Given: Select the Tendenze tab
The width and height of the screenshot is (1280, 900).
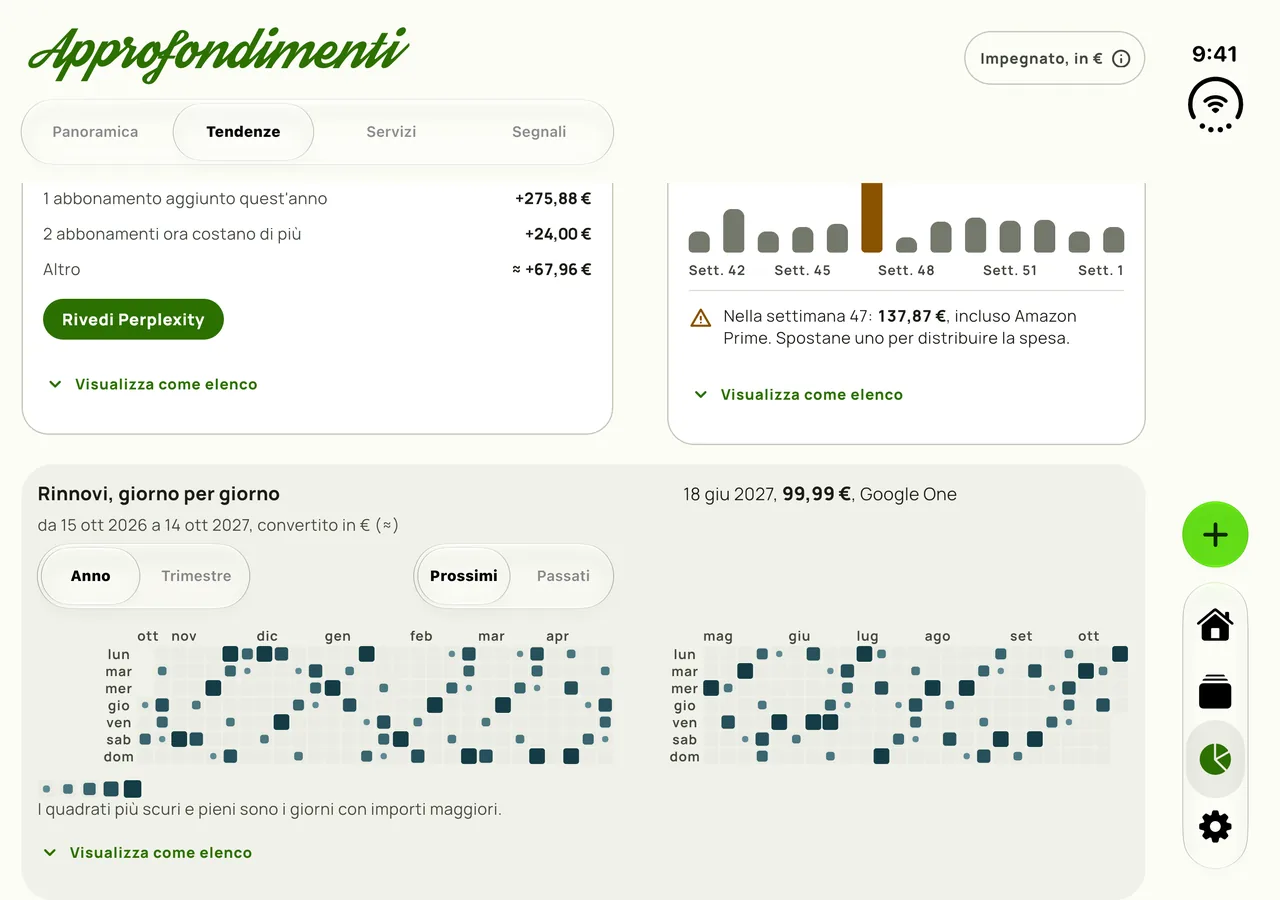Looking at the screenshot, I should (243, 132).
